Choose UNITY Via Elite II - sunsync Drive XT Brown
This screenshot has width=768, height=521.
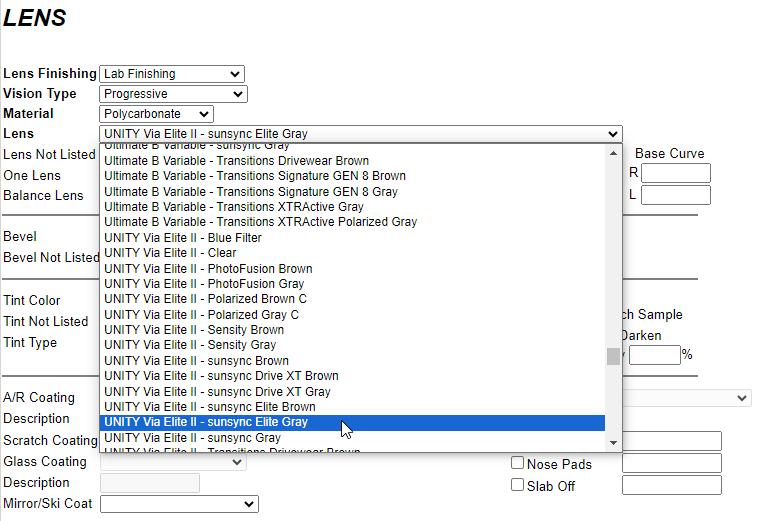pyautogui.click(x=221, y=376)
